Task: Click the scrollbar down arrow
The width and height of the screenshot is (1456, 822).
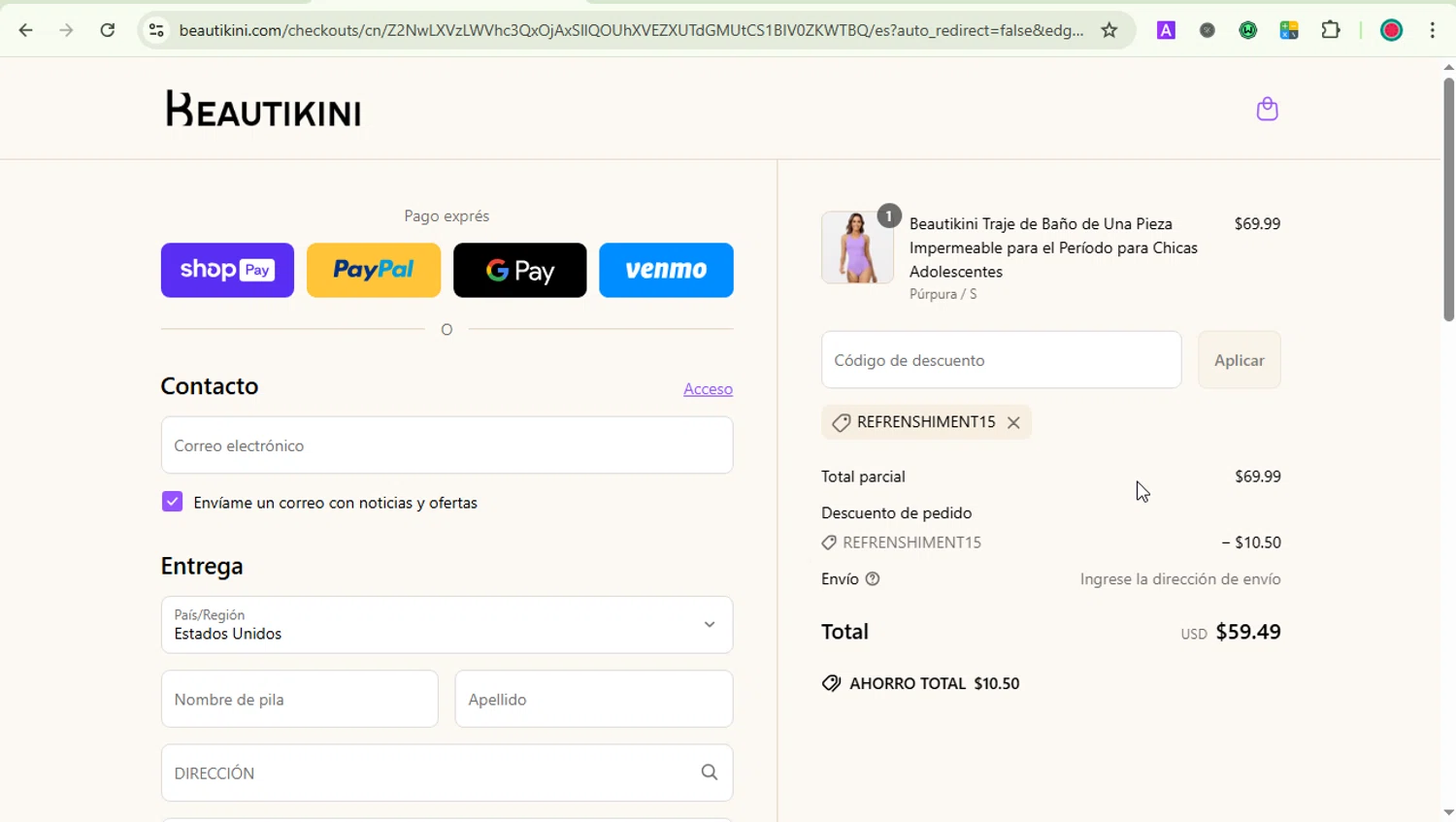Action: coord(1448,813)
